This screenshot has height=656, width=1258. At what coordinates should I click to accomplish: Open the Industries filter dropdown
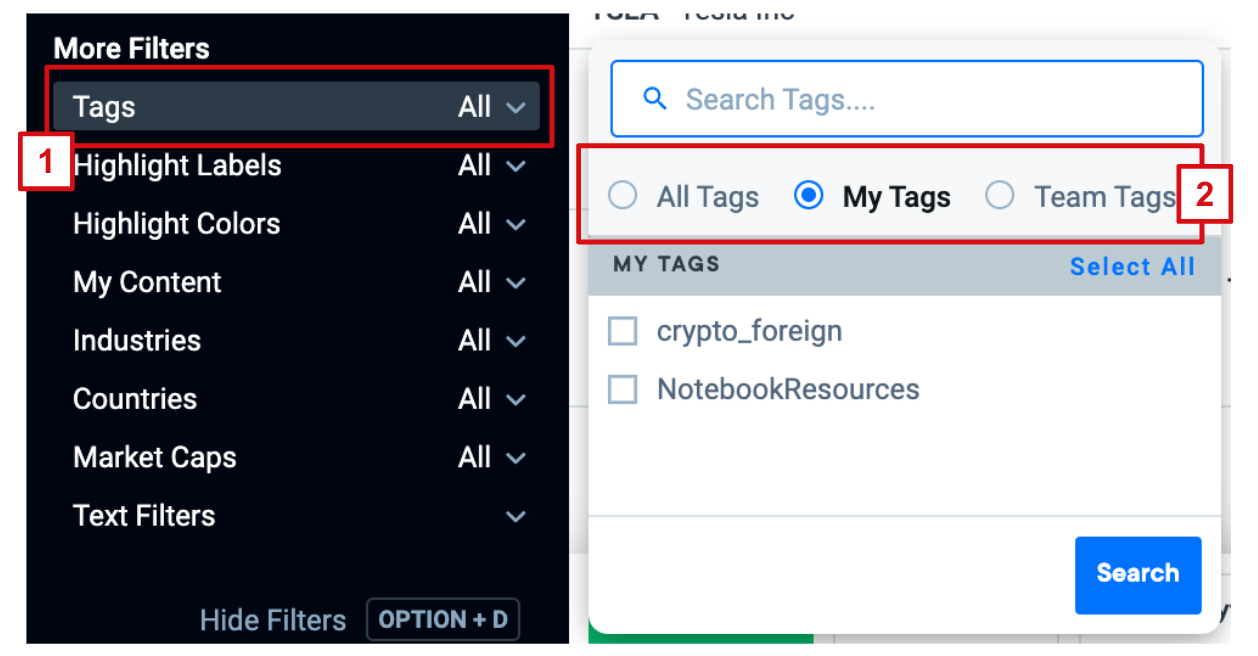point(298,341)
